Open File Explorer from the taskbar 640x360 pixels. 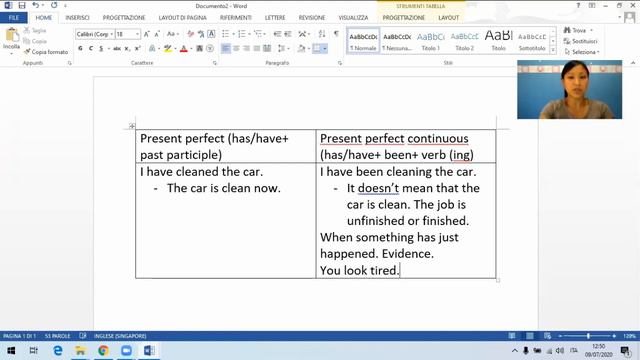[x=80, y=351]
